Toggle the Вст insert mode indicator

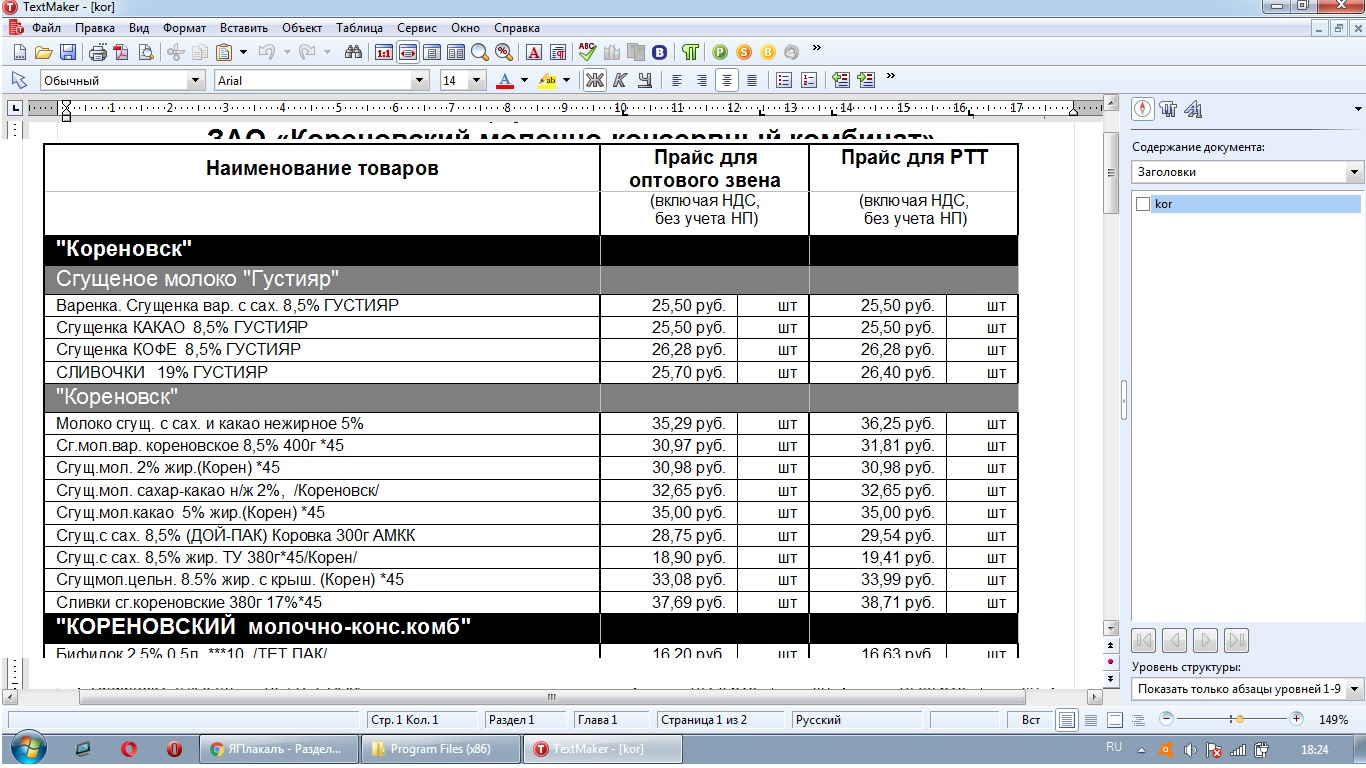[1030, 720]
